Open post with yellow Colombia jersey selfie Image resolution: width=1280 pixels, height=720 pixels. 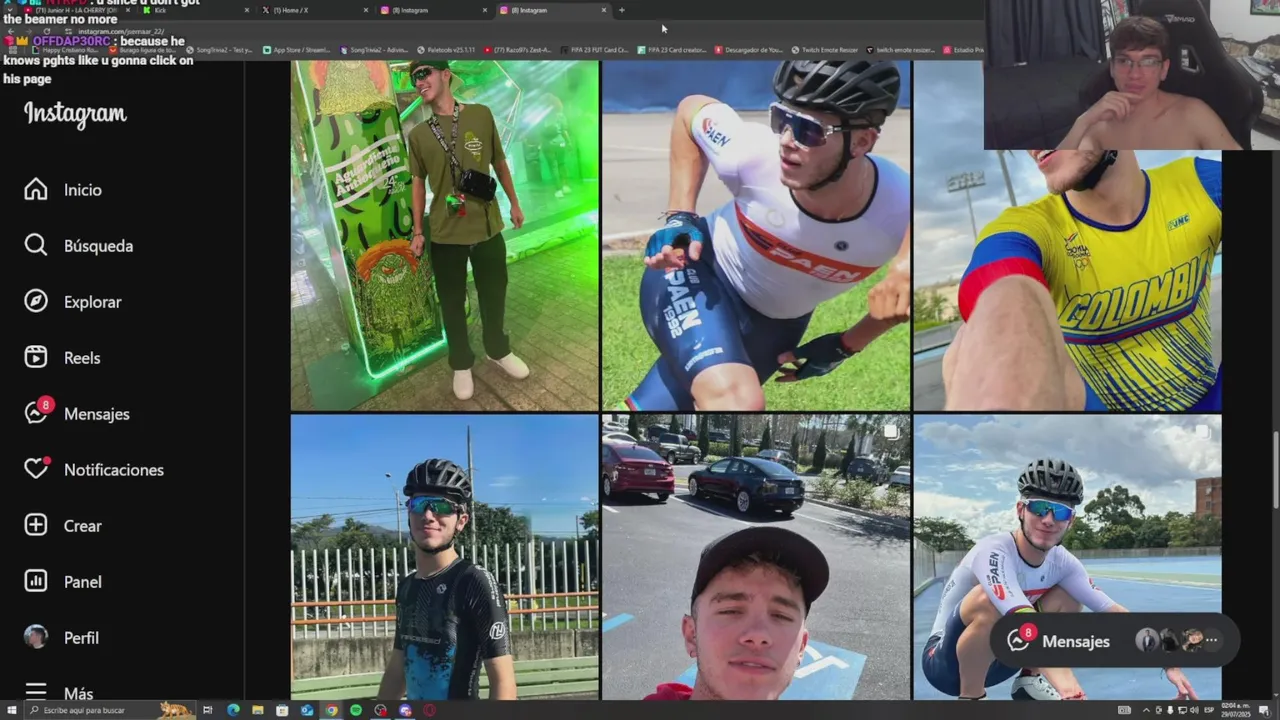pos(1067,280)
